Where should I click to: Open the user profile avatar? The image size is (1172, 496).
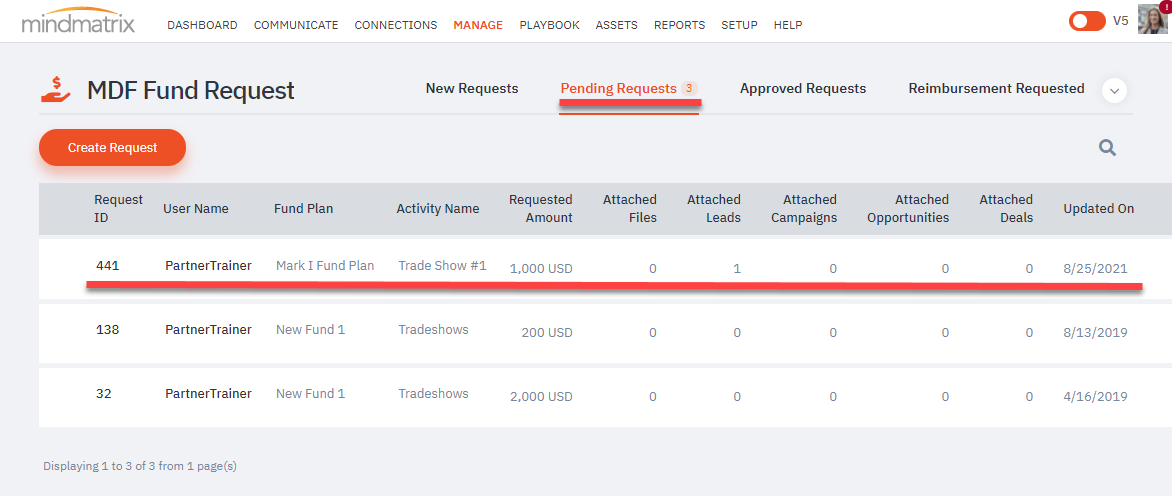(1152, 19)
